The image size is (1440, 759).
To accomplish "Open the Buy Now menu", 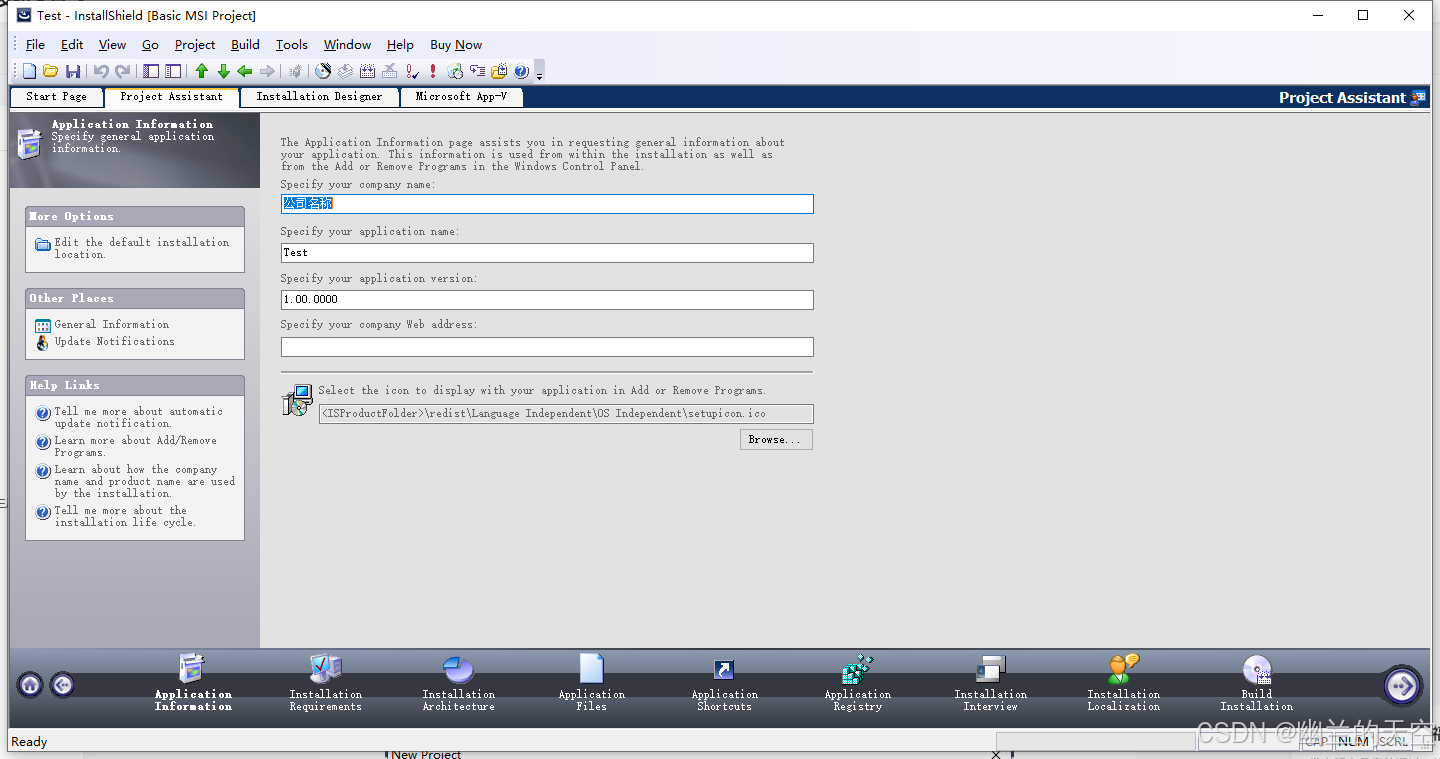I will 456,45.
